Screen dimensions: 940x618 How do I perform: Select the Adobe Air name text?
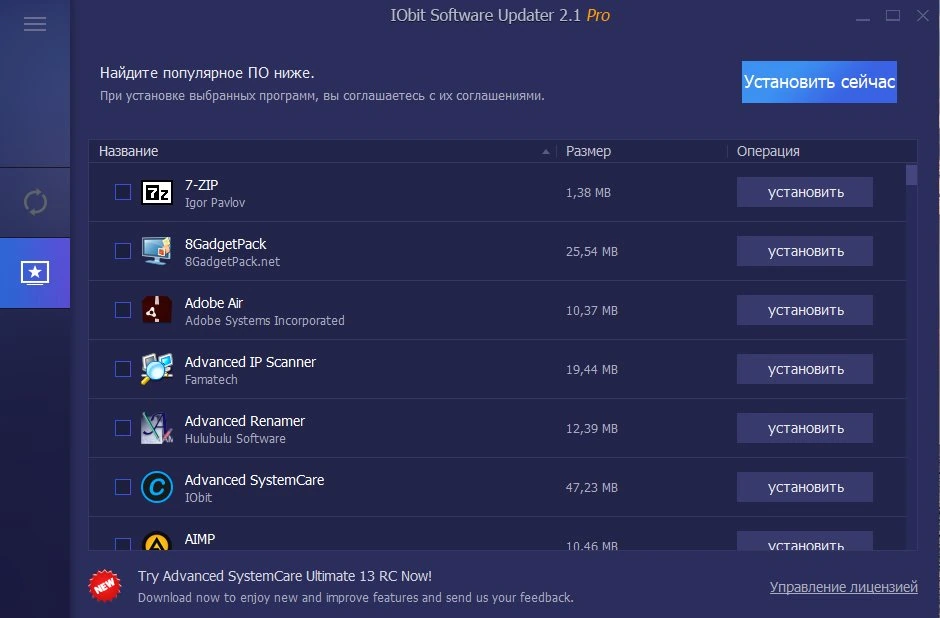[x=214, y=303]
